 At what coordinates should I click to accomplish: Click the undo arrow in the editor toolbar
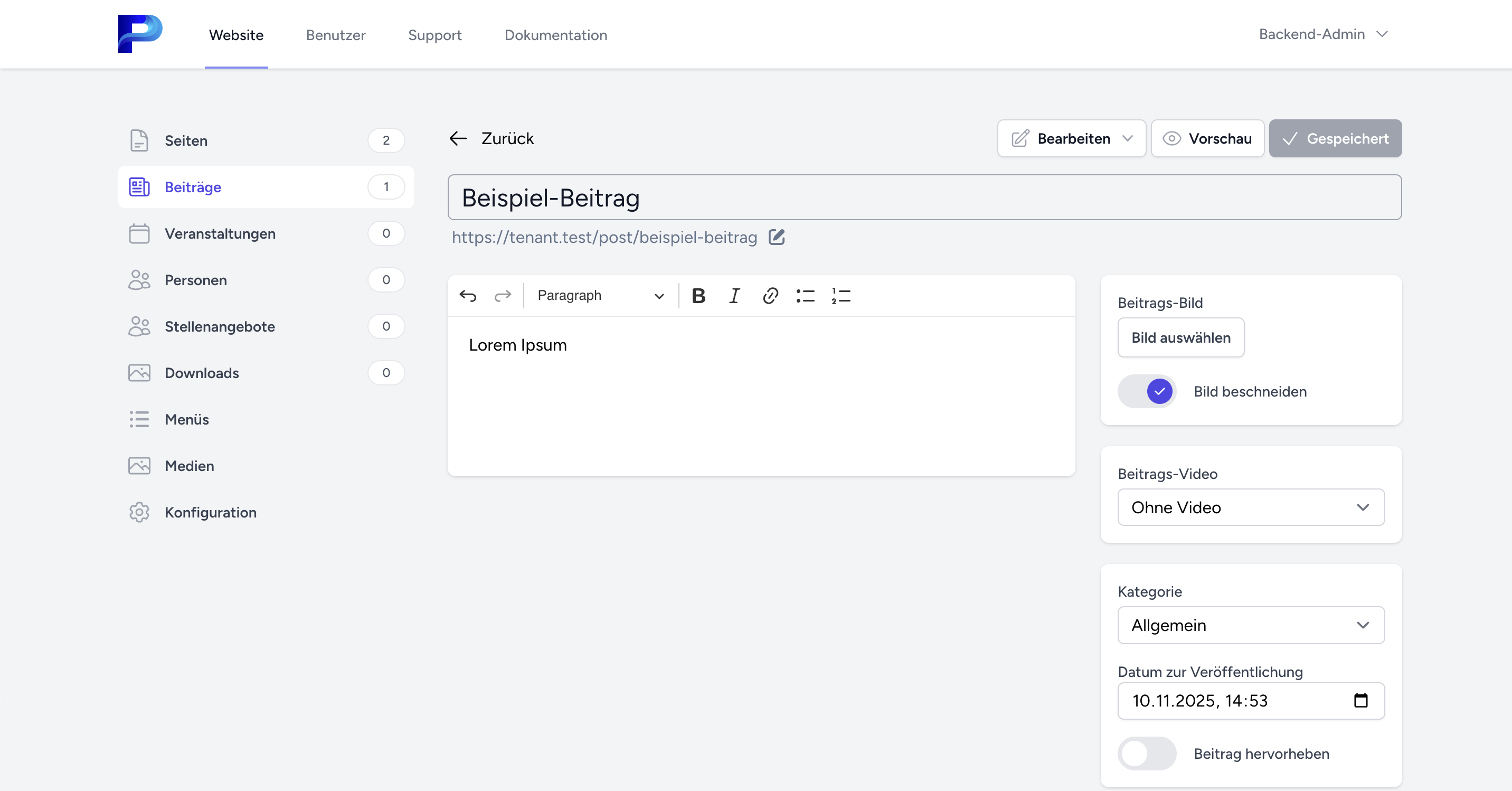tap(468, 296)
